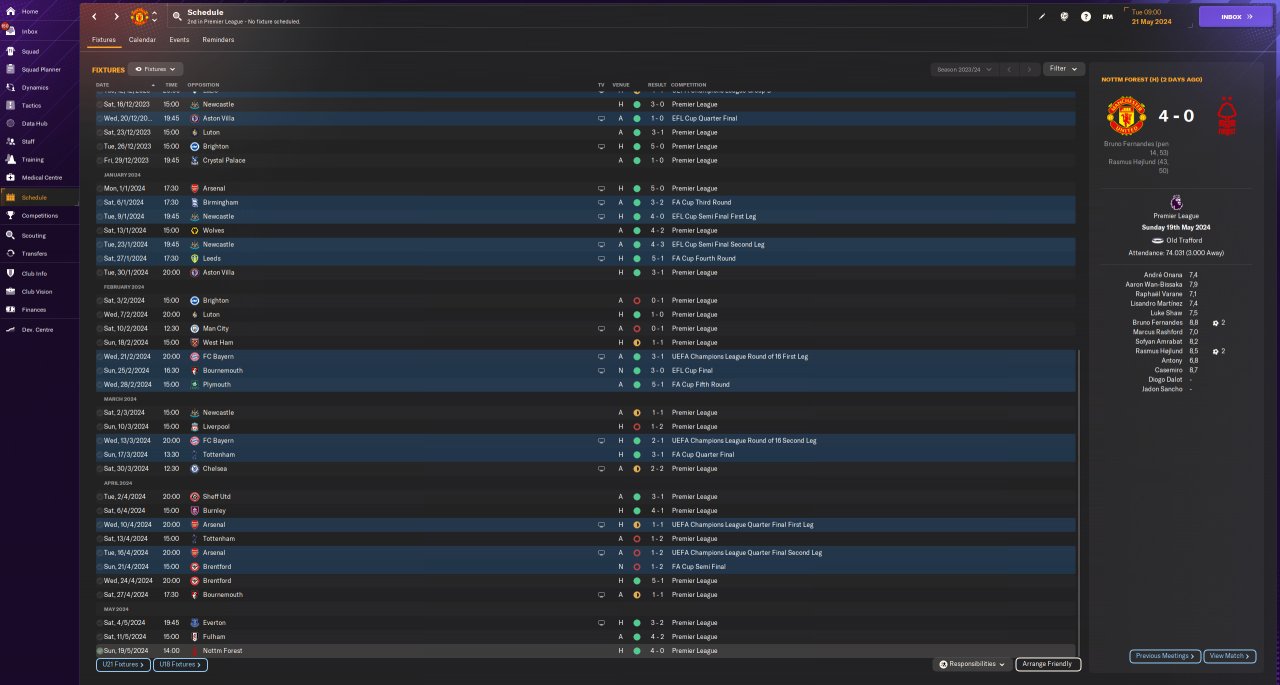Open the Filter dropdown

click(x=1064, y=69)
